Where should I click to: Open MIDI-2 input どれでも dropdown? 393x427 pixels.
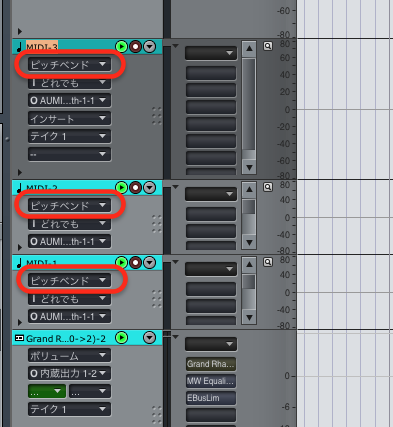[x=69, y=223]
